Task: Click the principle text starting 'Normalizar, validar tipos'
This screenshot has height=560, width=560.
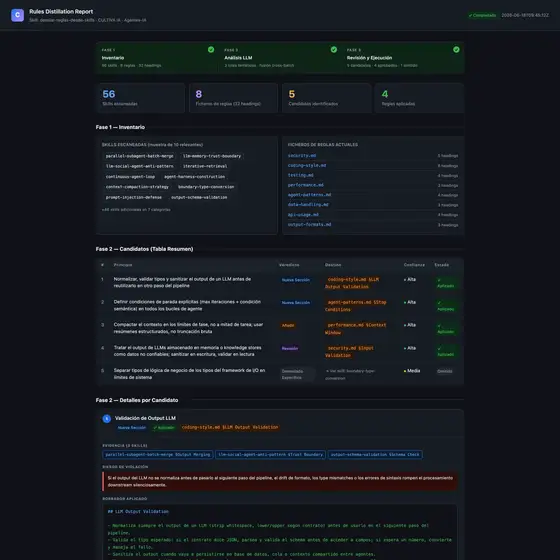Action: 183,282
